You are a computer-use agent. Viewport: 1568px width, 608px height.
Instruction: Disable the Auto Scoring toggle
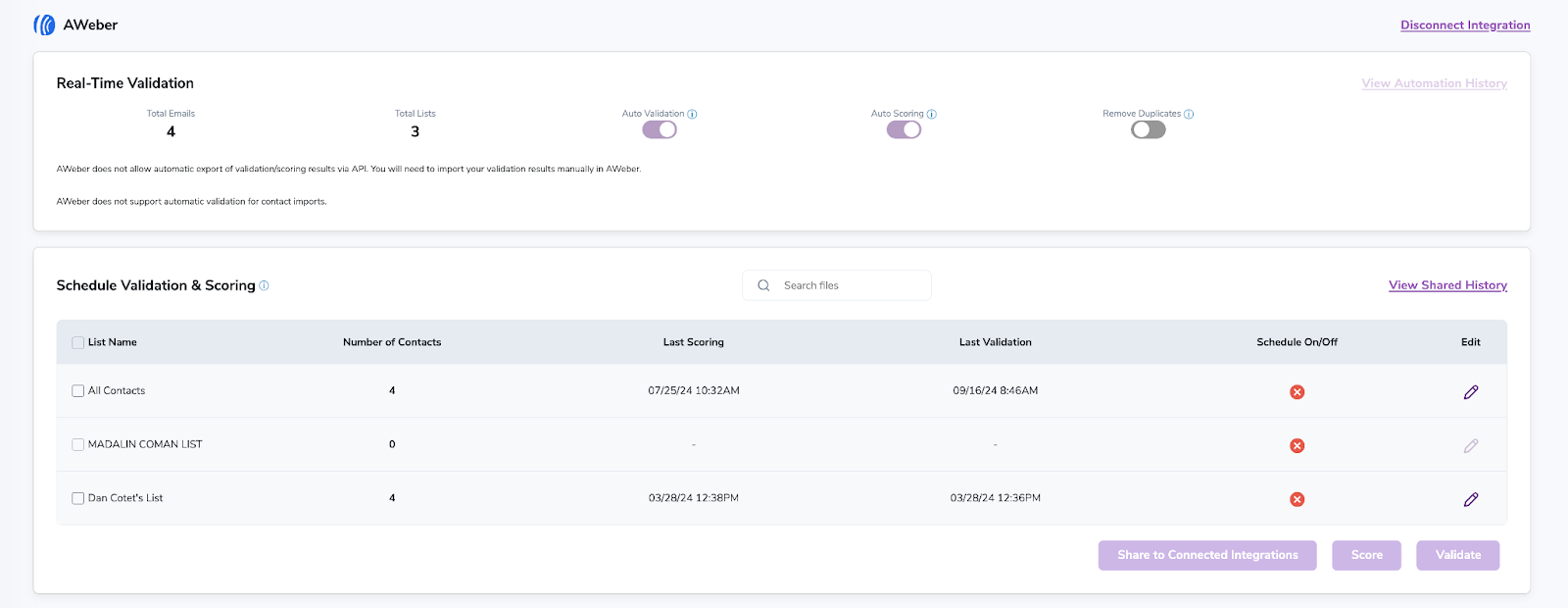(904, 129)
